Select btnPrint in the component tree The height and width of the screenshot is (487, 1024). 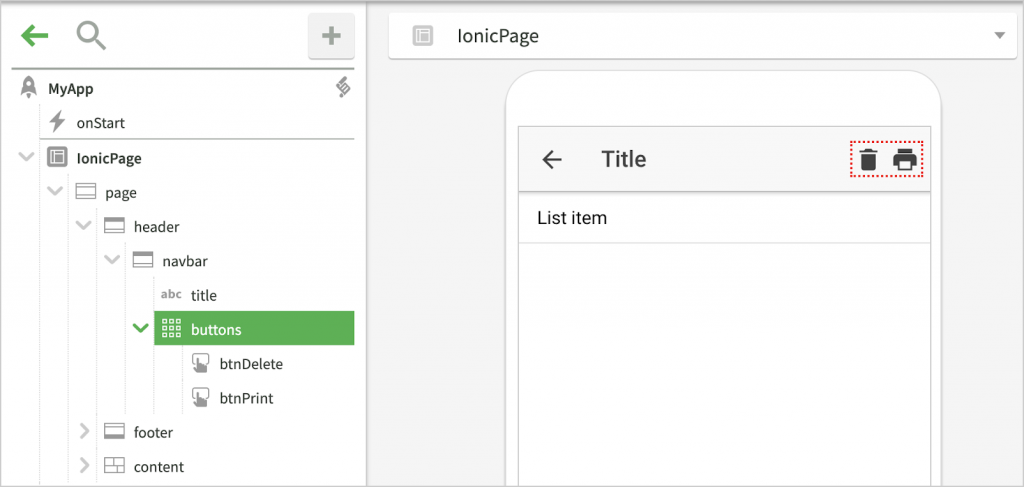[246, 398]
